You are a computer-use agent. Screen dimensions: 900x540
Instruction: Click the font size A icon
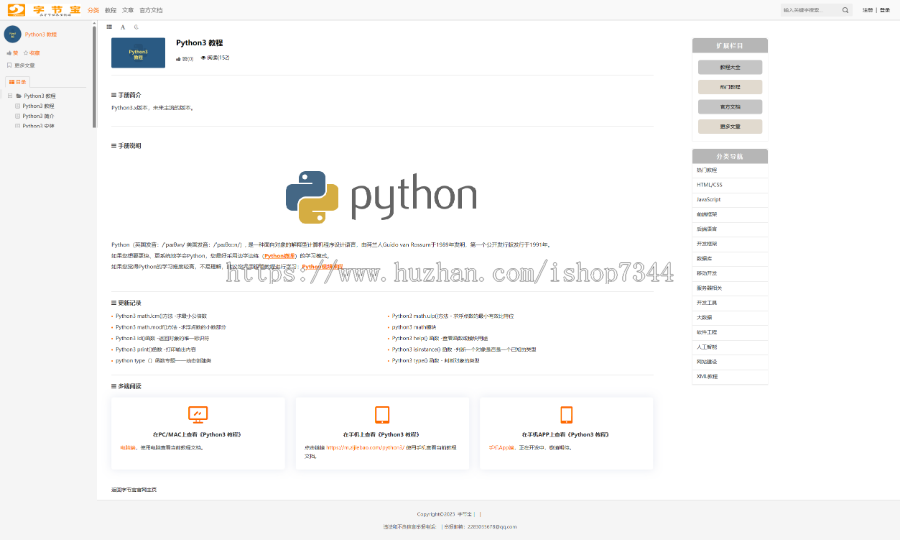pos(122,27)
